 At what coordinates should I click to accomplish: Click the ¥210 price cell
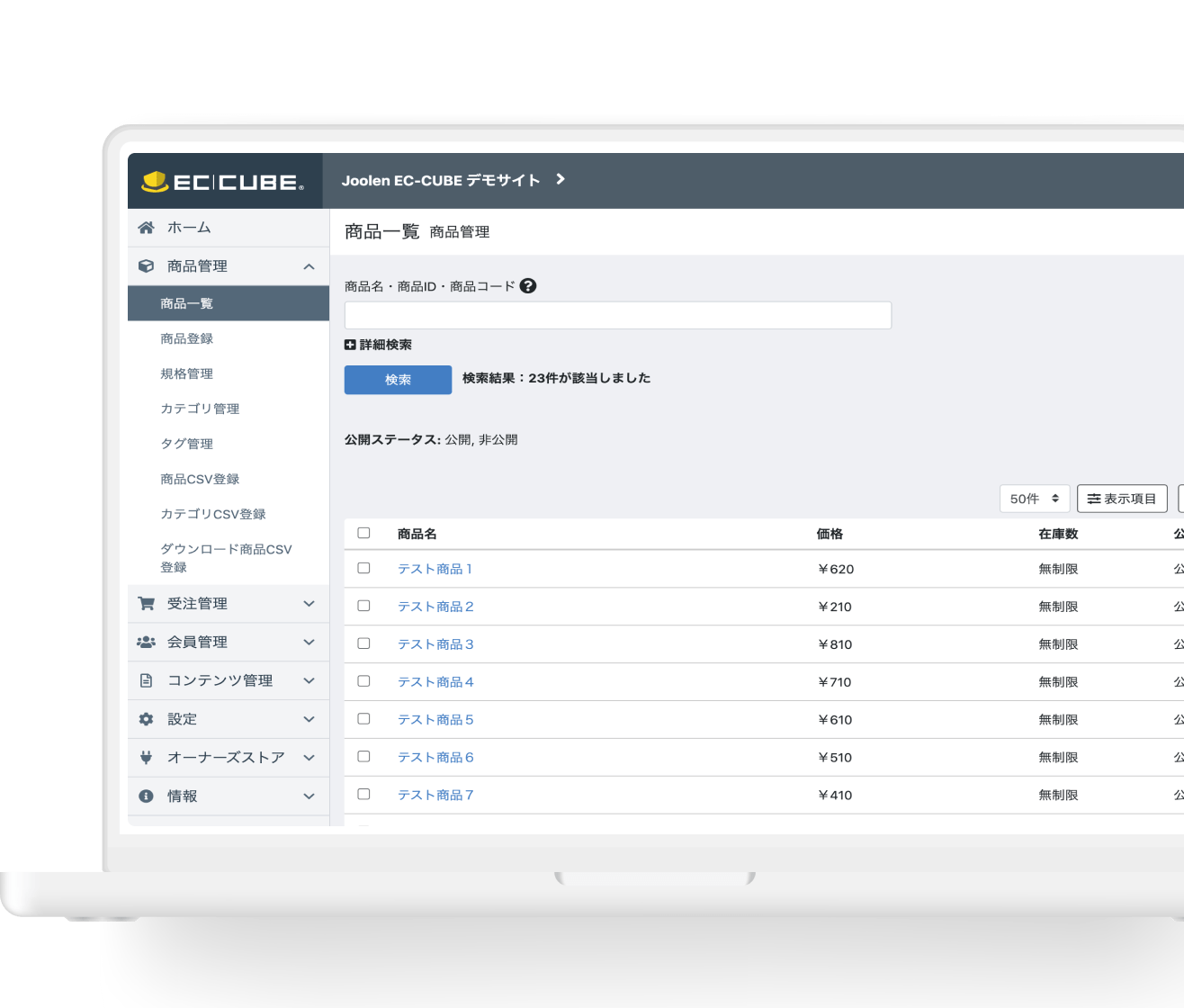tap(834, 607)
